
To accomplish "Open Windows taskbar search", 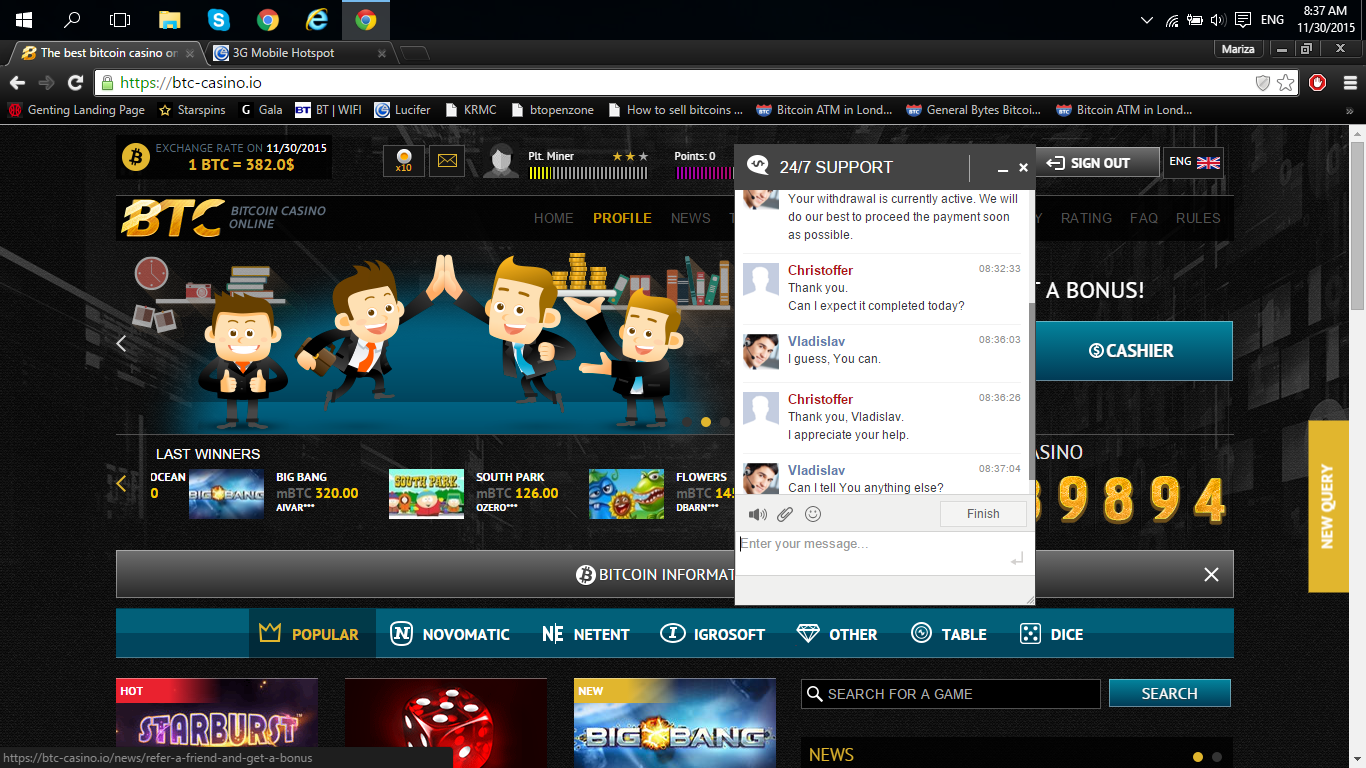I will point(72,20).
